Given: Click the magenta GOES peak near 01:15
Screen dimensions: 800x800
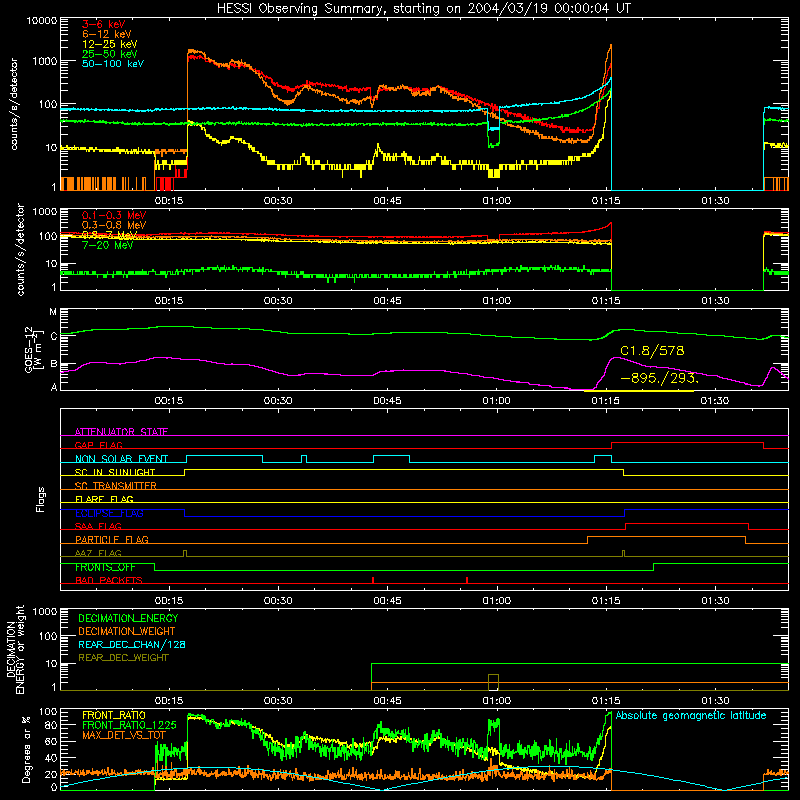Looking at the screenshot, I should point(616,358).
